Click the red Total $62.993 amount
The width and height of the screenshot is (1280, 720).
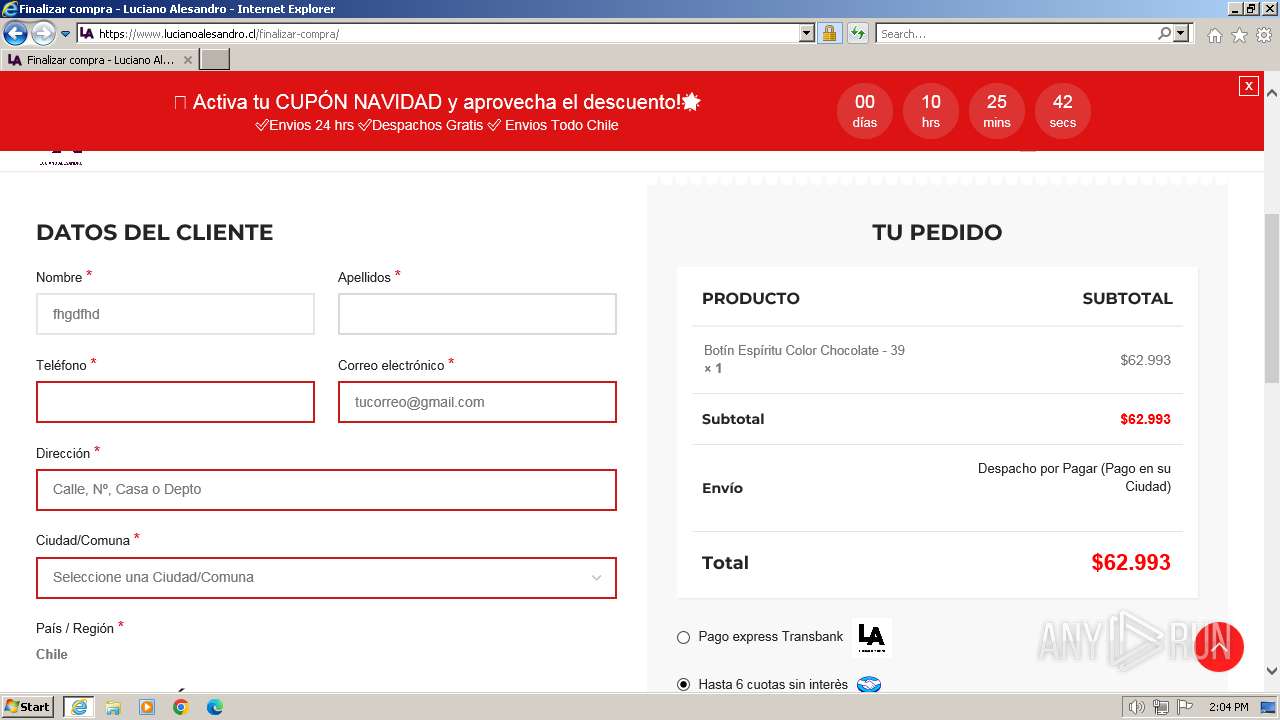[1131, 562]
